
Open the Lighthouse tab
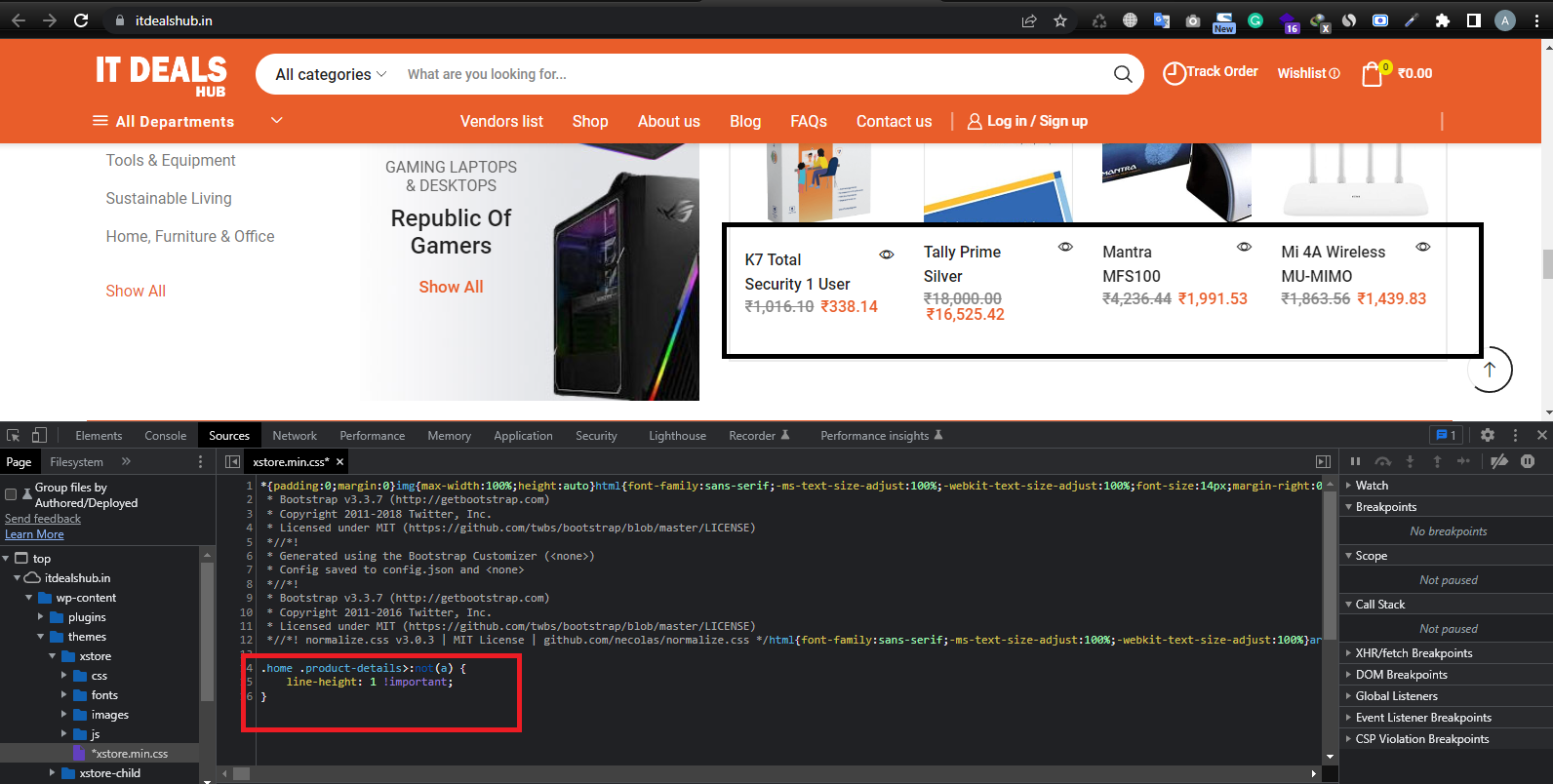pos(678,436)
